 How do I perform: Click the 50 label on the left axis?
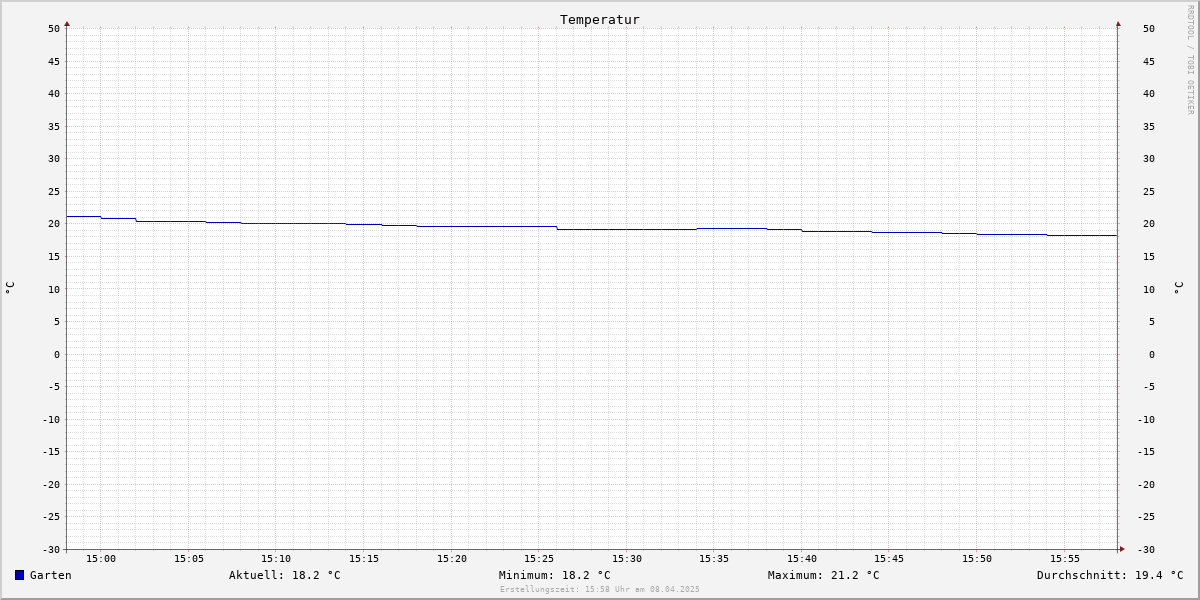[54, 29]
